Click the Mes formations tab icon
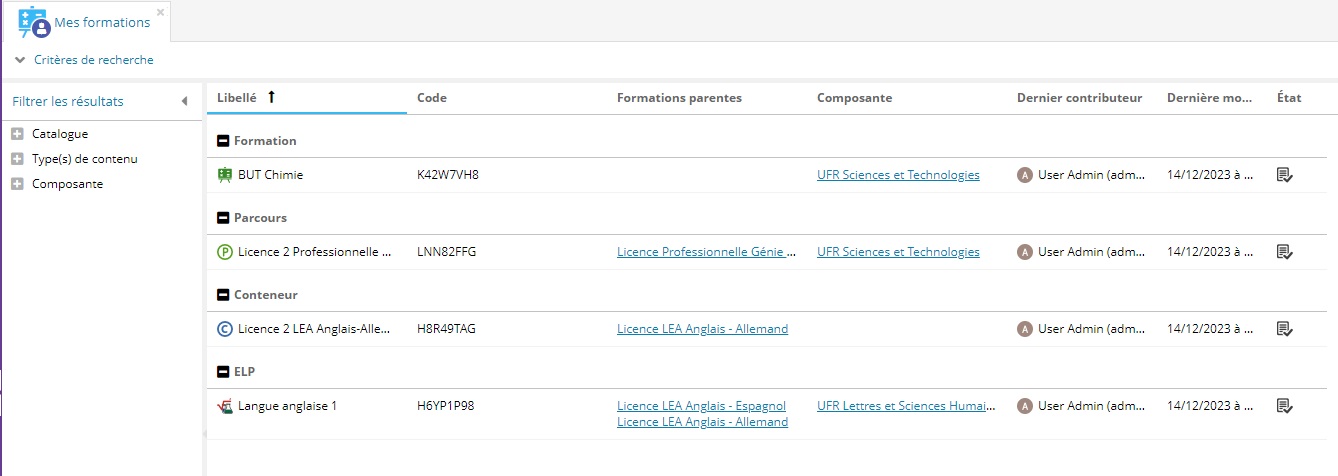Viewport: 1338px width, 476px height. click(x=34, y=21)
